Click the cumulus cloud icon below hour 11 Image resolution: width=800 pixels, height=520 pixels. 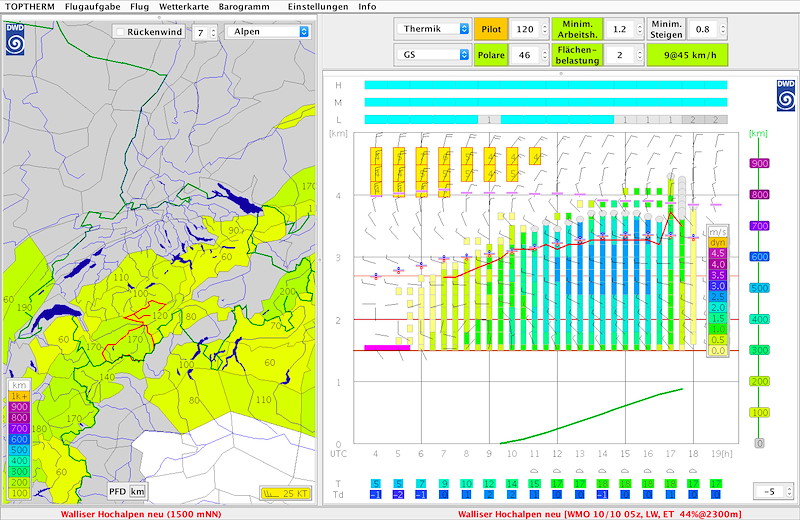coord(534,471)
